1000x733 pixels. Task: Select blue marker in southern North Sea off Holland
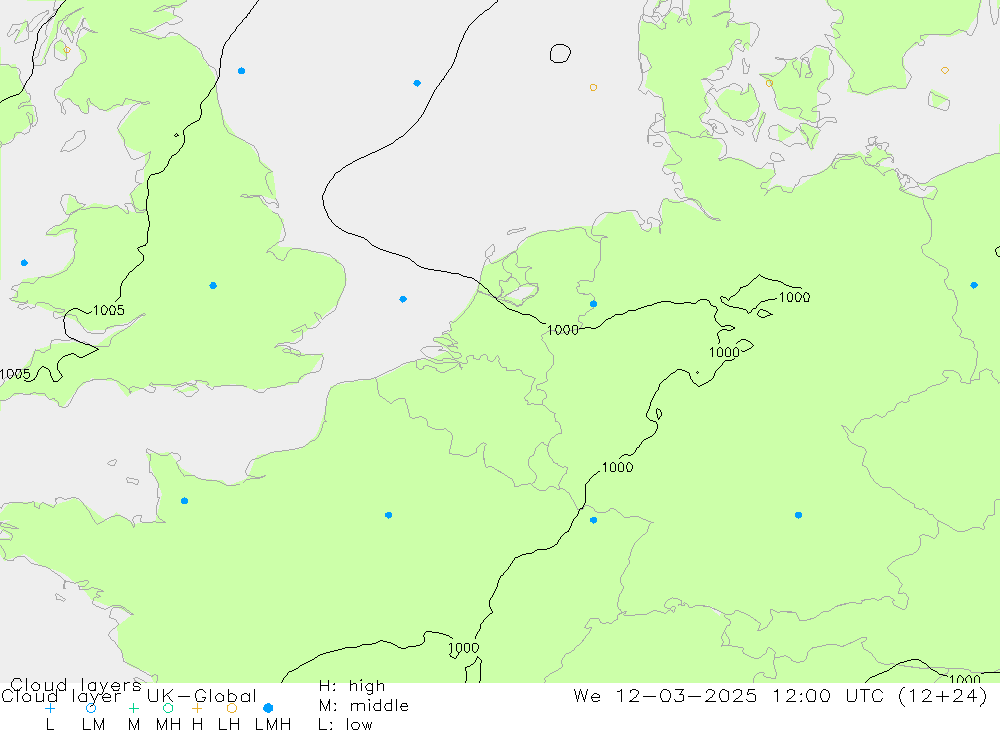403,299
